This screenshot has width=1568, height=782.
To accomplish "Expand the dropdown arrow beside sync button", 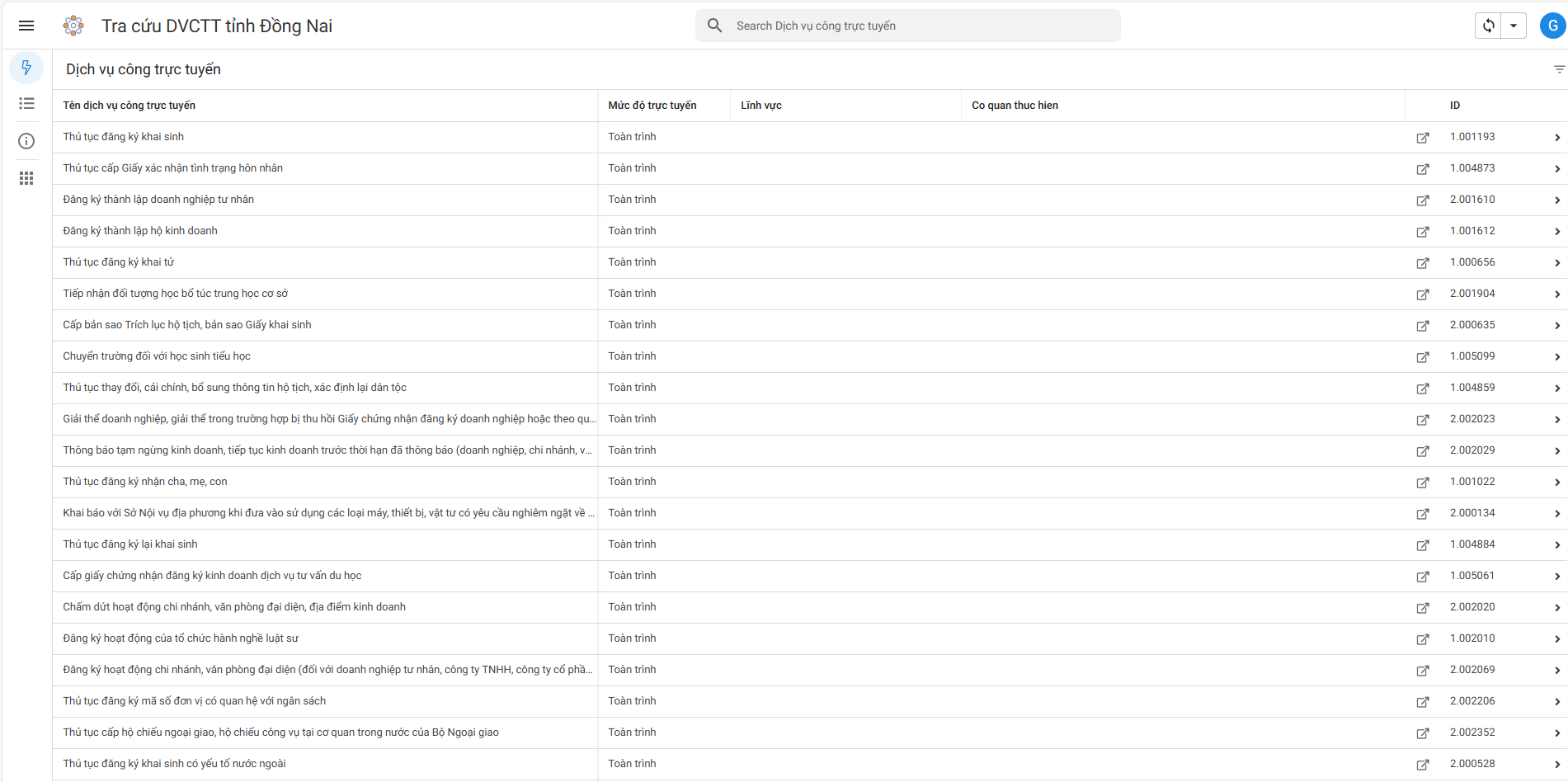I will pos(1514,26).
